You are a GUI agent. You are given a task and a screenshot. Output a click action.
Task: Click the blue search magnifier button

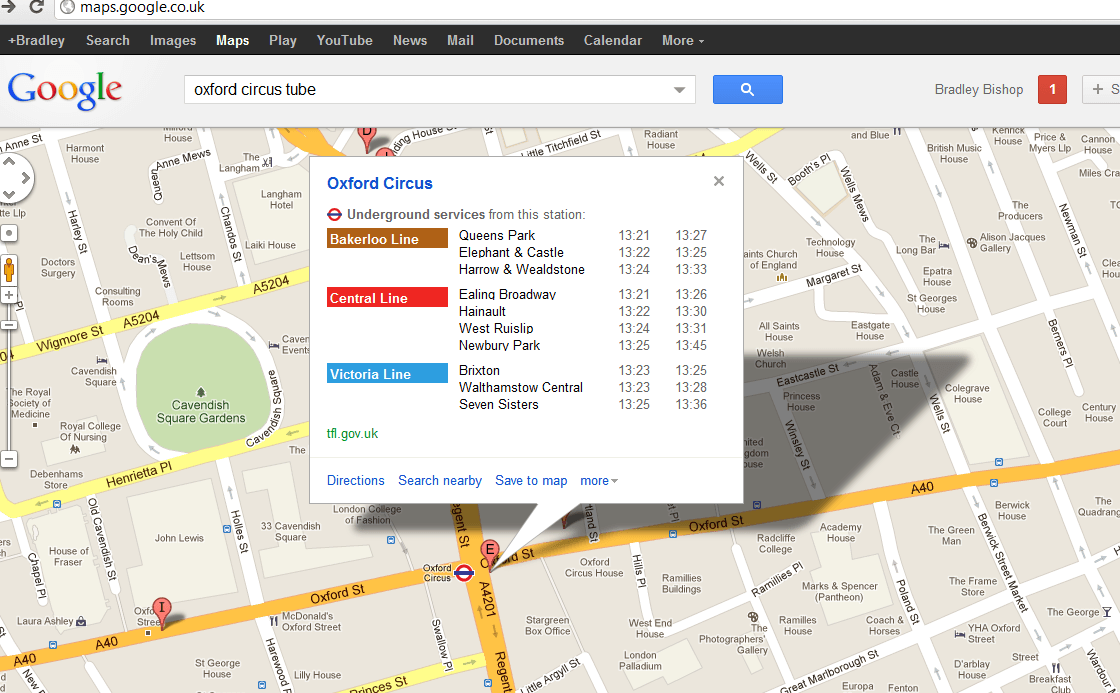point(747,89)
